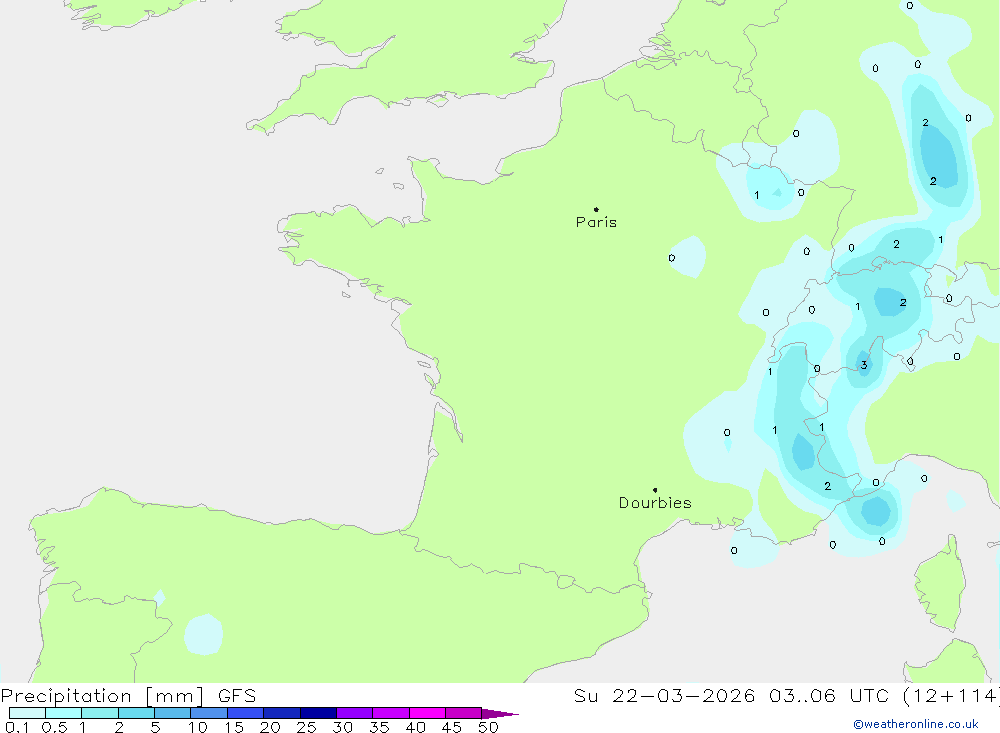Select the 25–30 mm legend color swatch

[318, 713]
